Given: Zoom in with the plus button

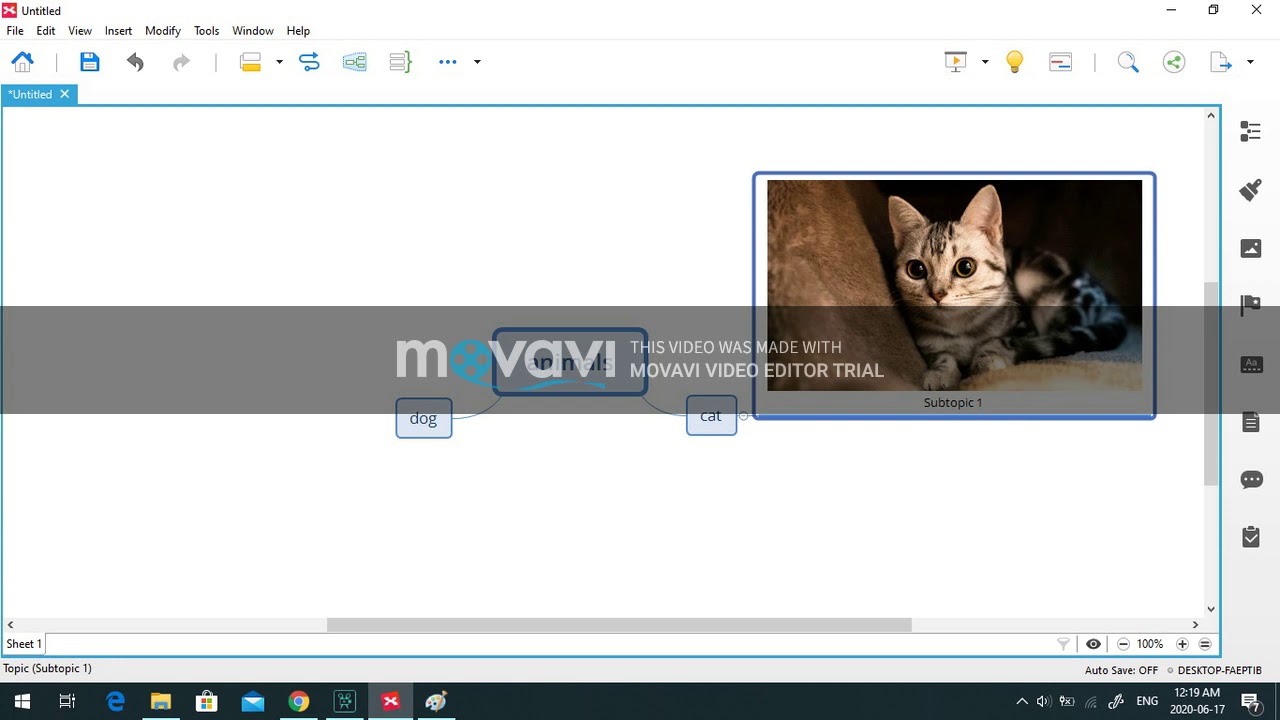Looking at the screenshot, I should point(1182,644).
